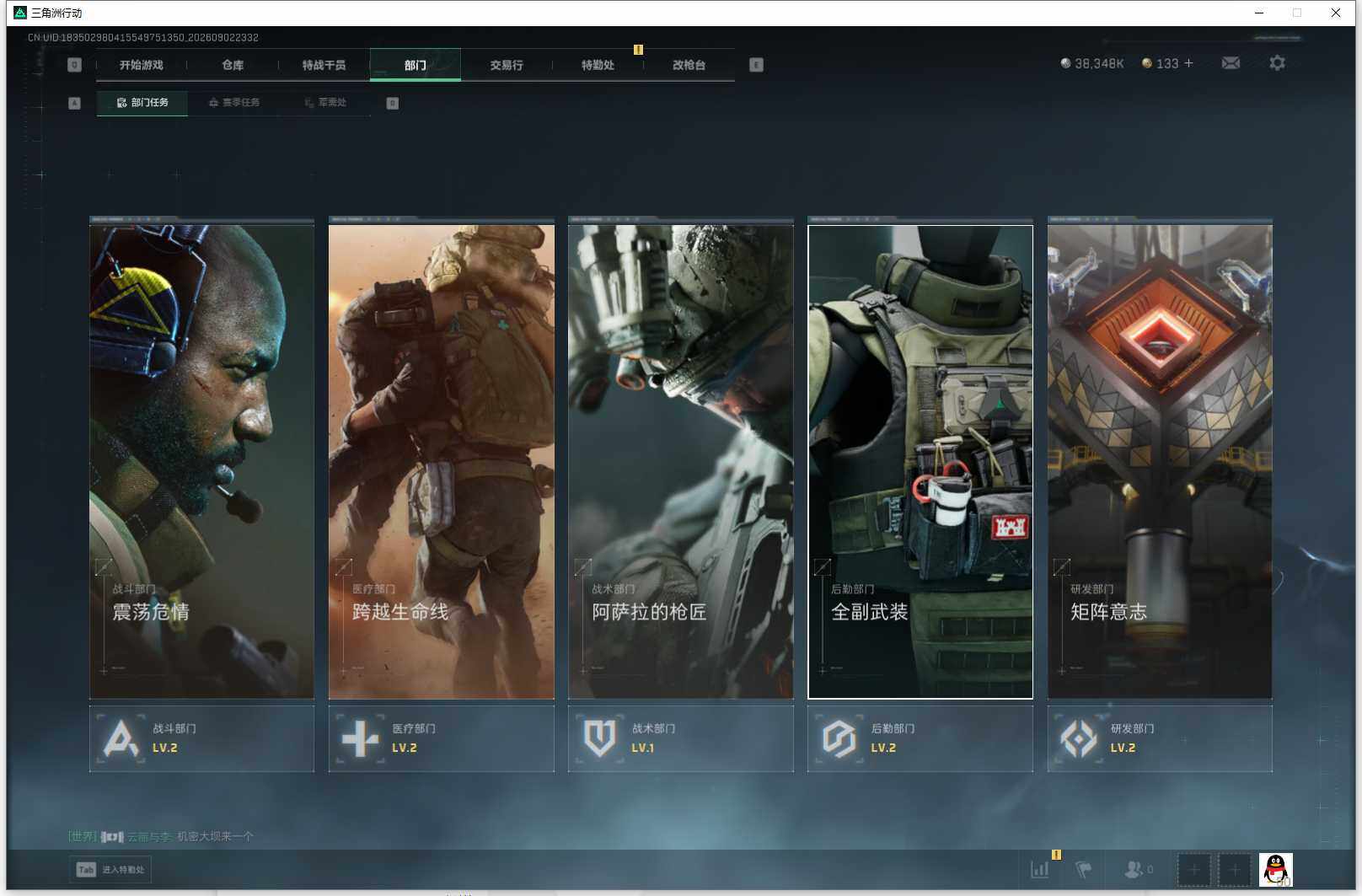The image size is (1362, 896).
Task: Open settings via the gear icon
Action: coord(1277,63)
